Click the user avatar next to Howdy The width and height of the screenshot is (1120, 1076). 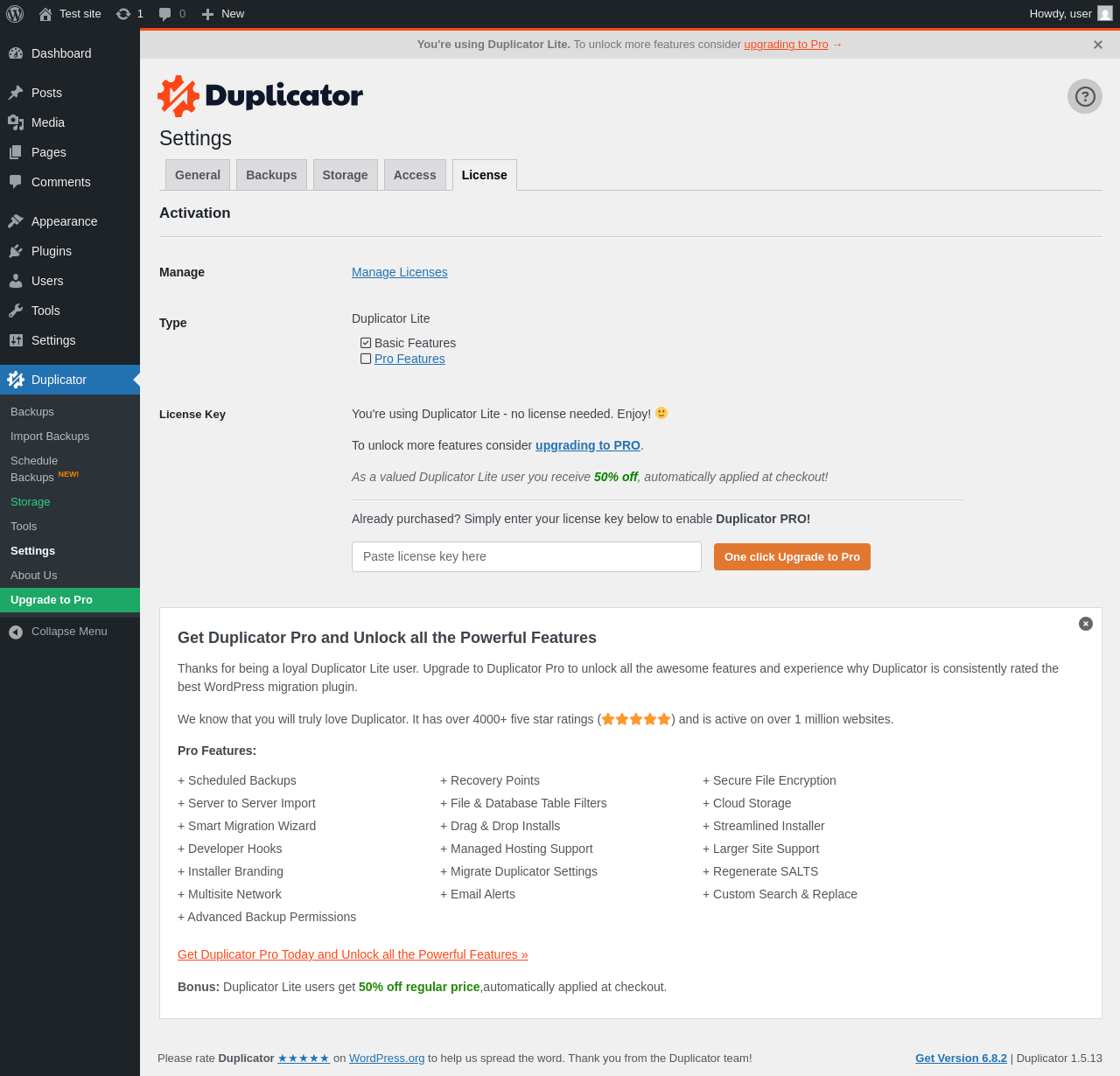1105,13
